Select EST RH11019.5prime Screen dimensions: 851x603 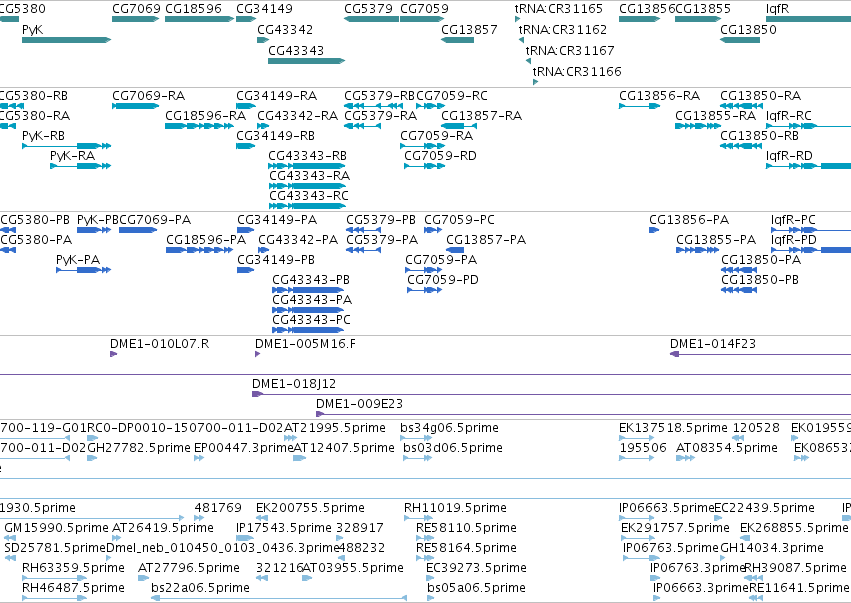418,518
